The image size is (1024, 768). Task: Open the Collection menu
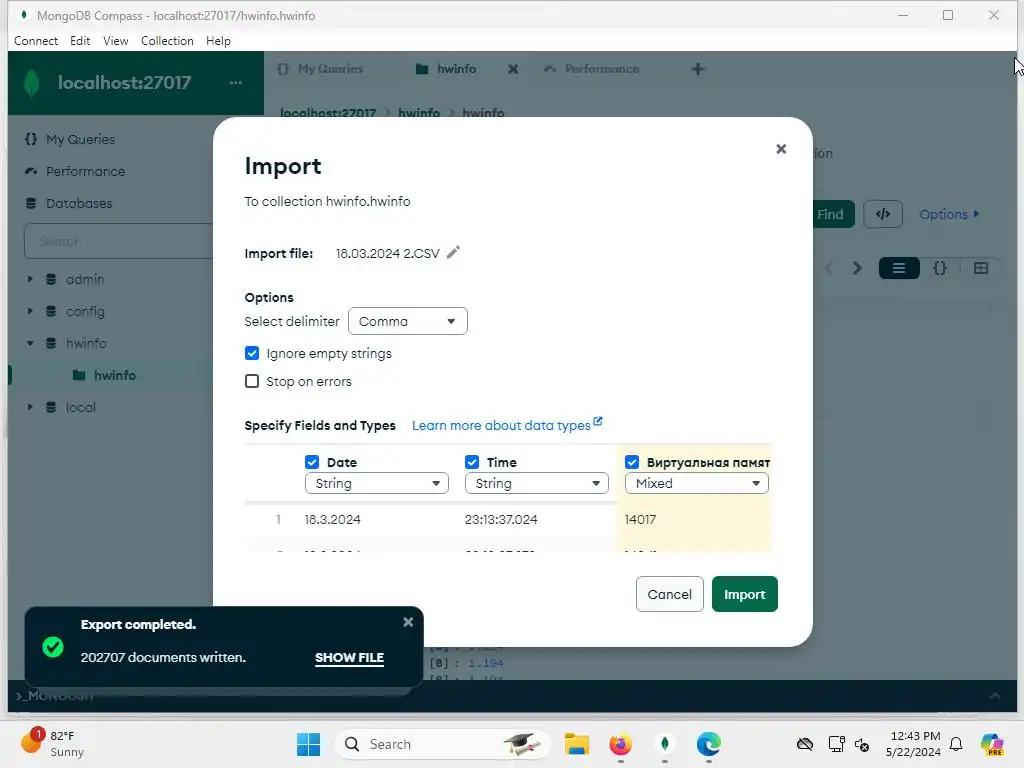tap(167, 40)
